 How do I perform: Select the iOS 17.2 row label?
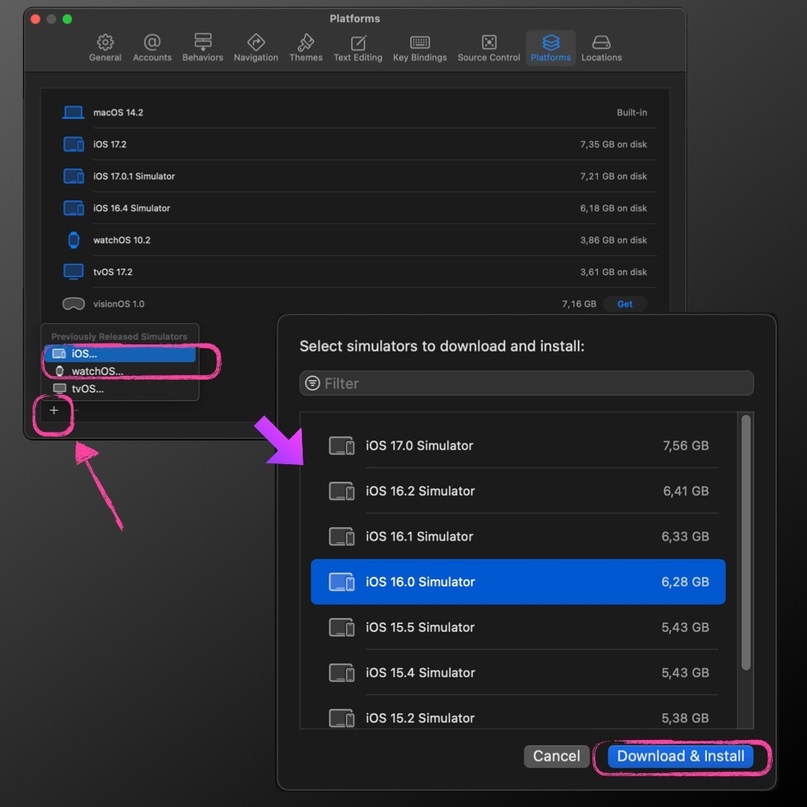click(x=110, y=144)
